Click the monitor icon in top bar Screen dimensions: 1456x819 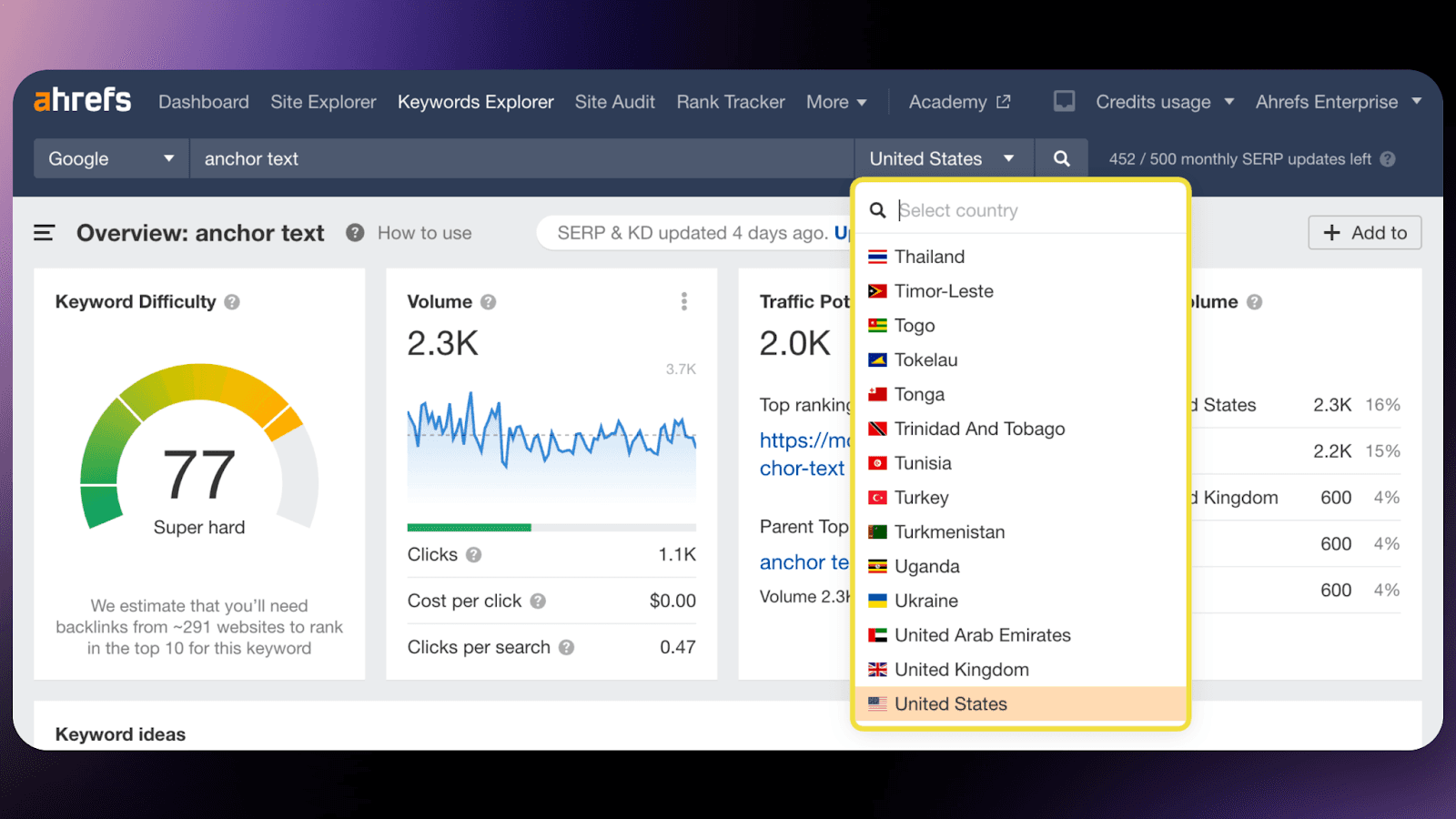click(x=1064, y=101)
